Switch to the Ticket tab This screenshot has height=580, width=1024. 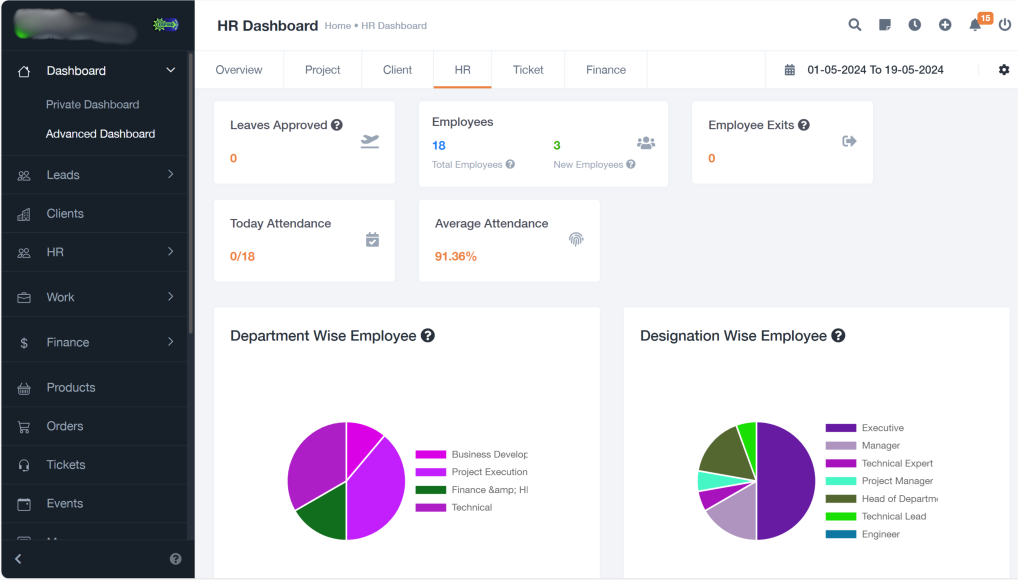(528, 70)
